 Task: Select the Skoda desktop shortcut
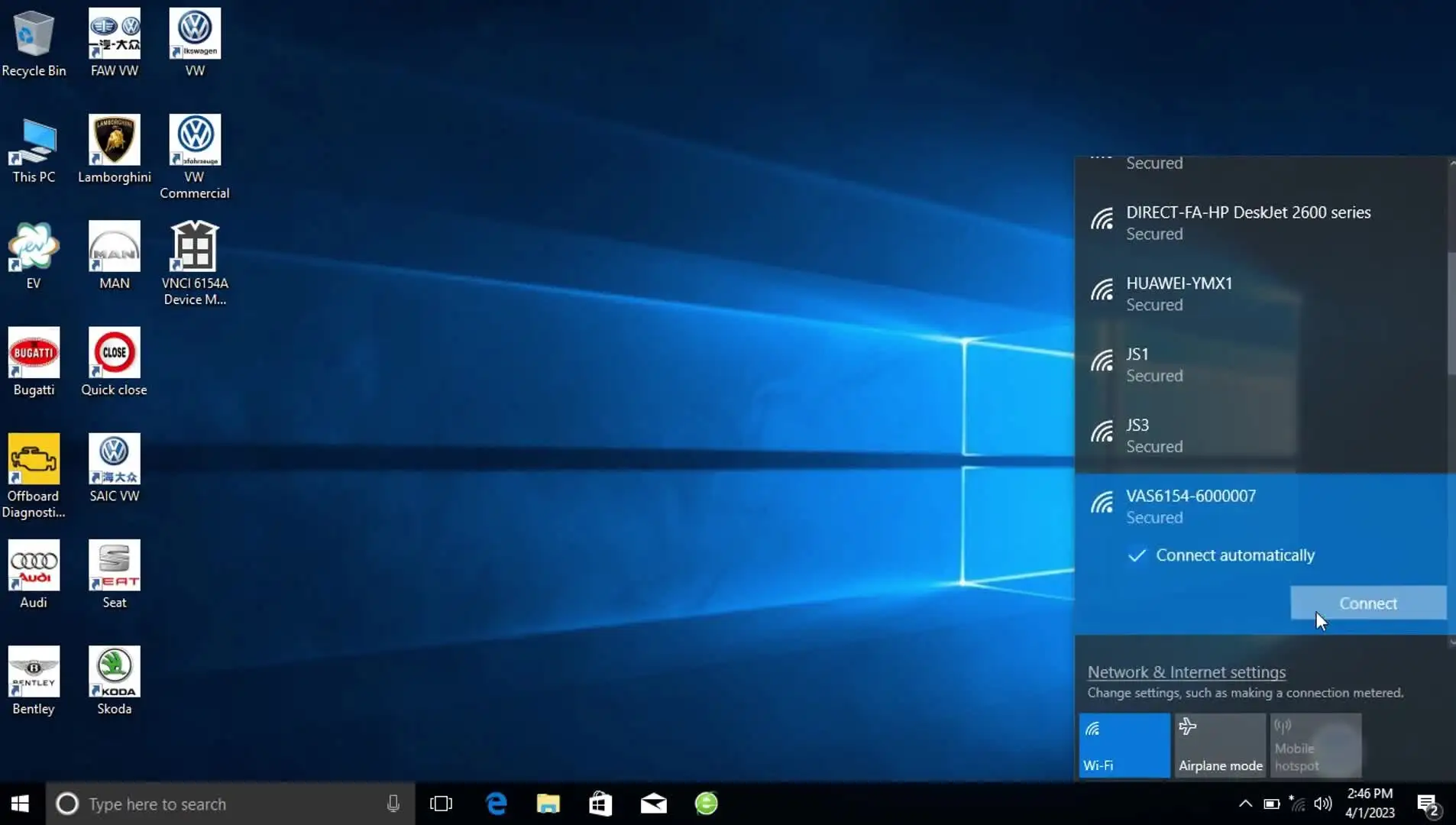point(115,681)
